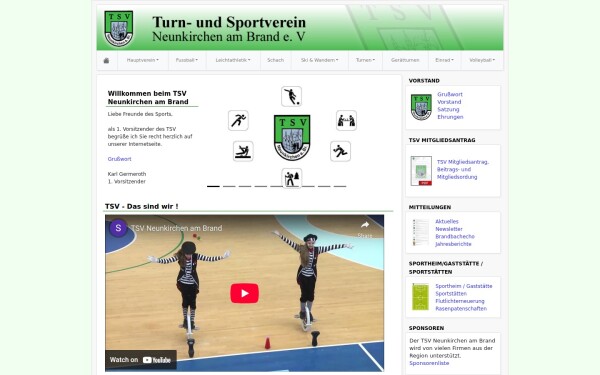Click the TSV MITGLIEDSANTRAG sidebar heading

click(442, 140)
